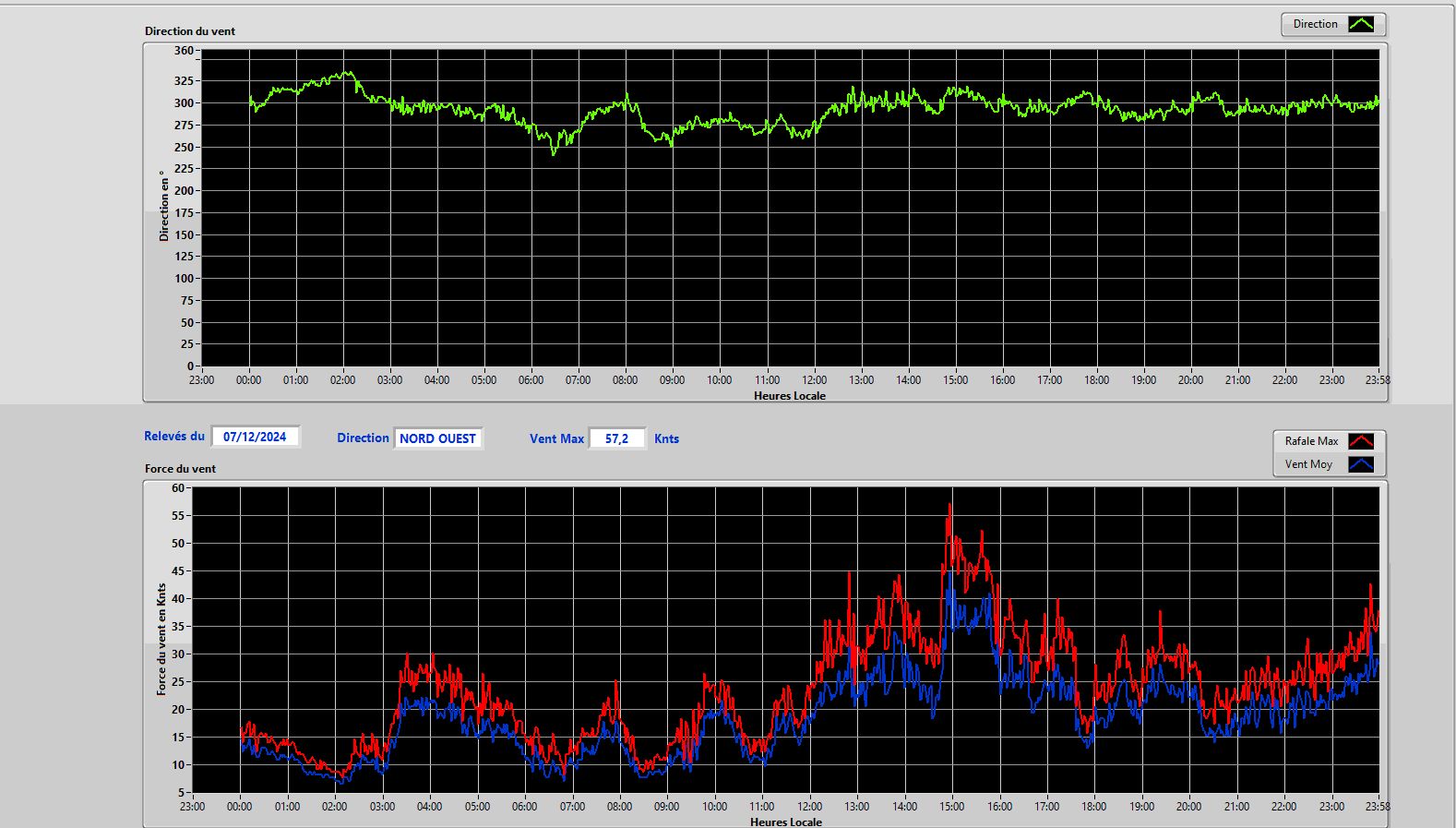Click the Relevés du date field
The image size is (1456, 828).
255,437
